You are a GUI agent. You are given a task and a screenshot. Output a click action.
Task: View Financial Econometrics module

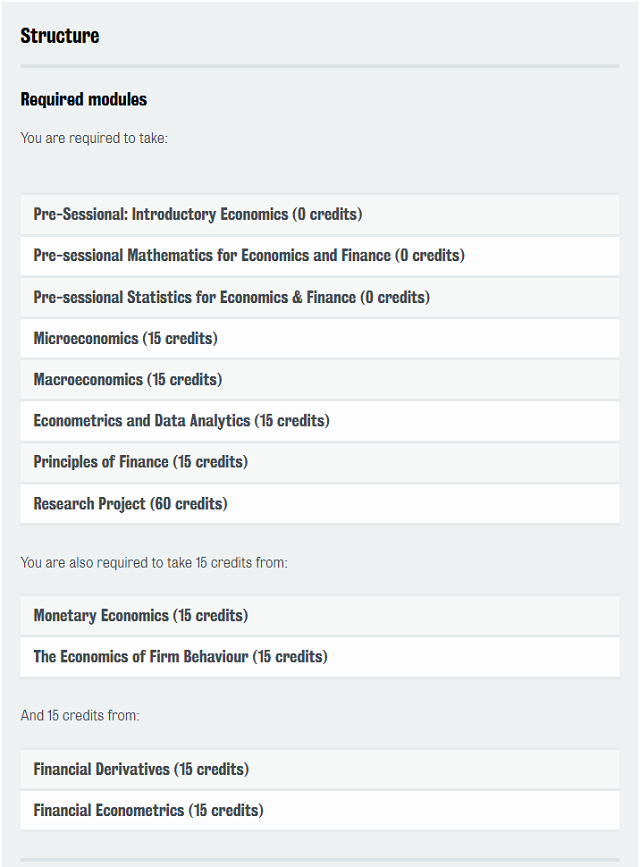click(320, 811)
